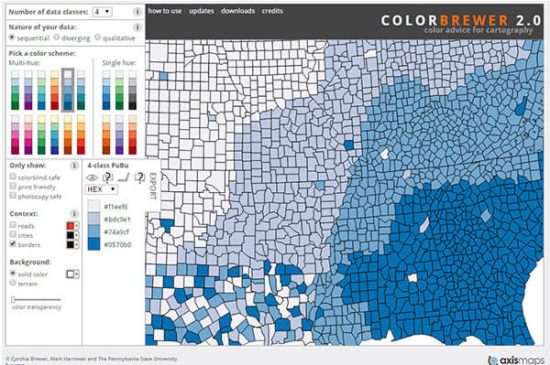This screenshot has height=365, width=550.
Task: Open the axismaps logo in the footer
Action: coord(516,360)
